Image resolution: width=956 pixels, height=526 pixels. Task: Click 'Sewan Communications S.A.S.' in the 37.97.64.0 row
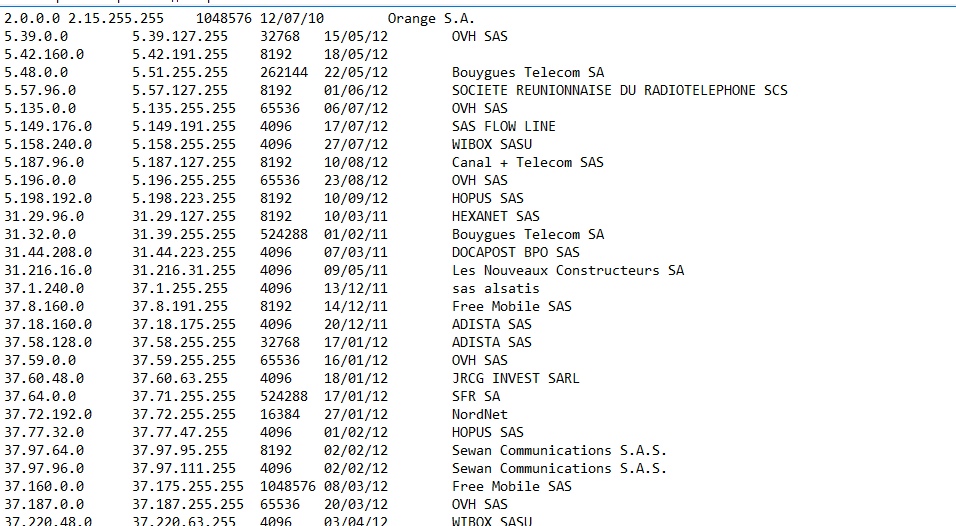pyautogui.click(x=559, y=450)
